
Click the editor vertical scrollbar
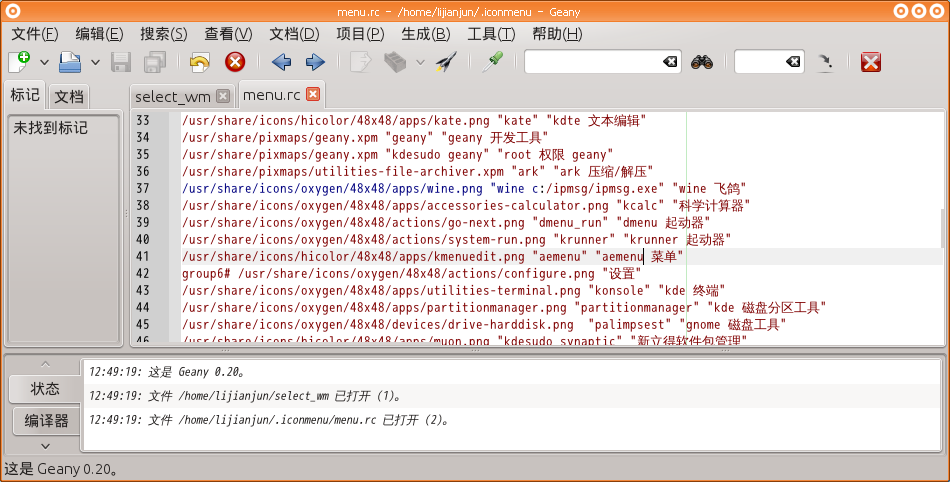point(942,228)
